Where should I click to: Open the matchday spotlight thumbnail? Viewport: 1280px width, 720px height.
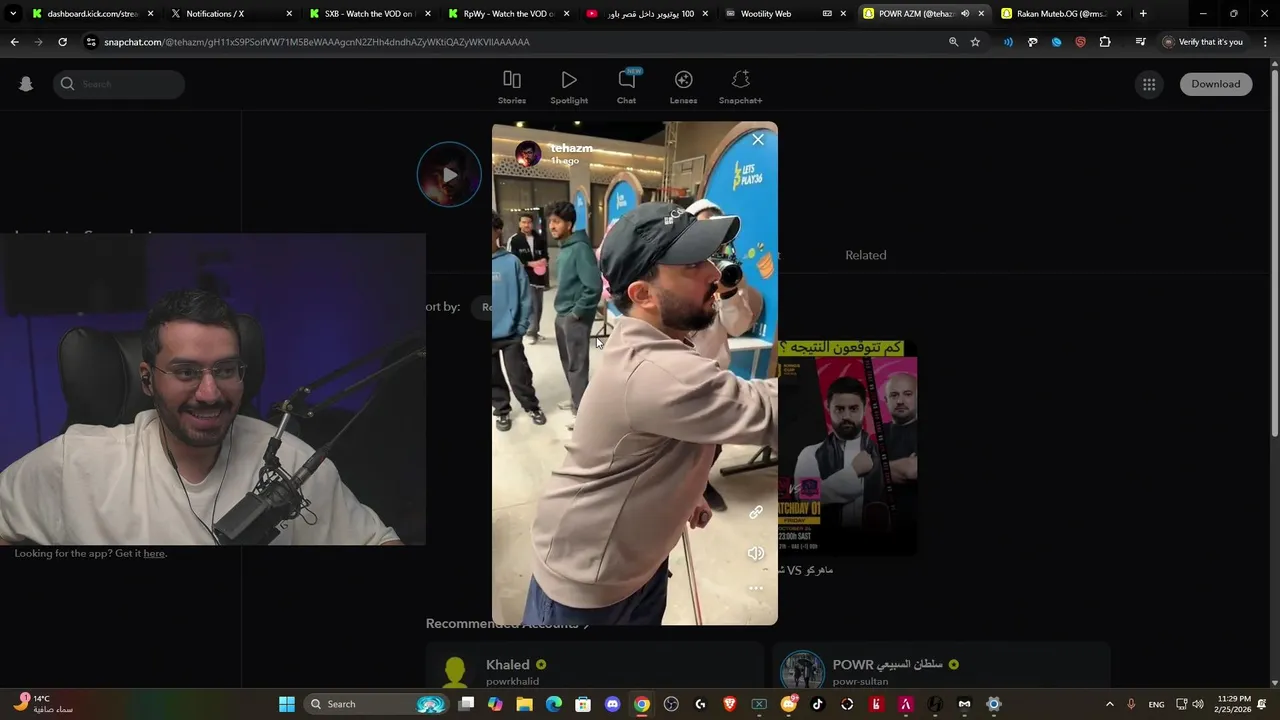(847, 448)
